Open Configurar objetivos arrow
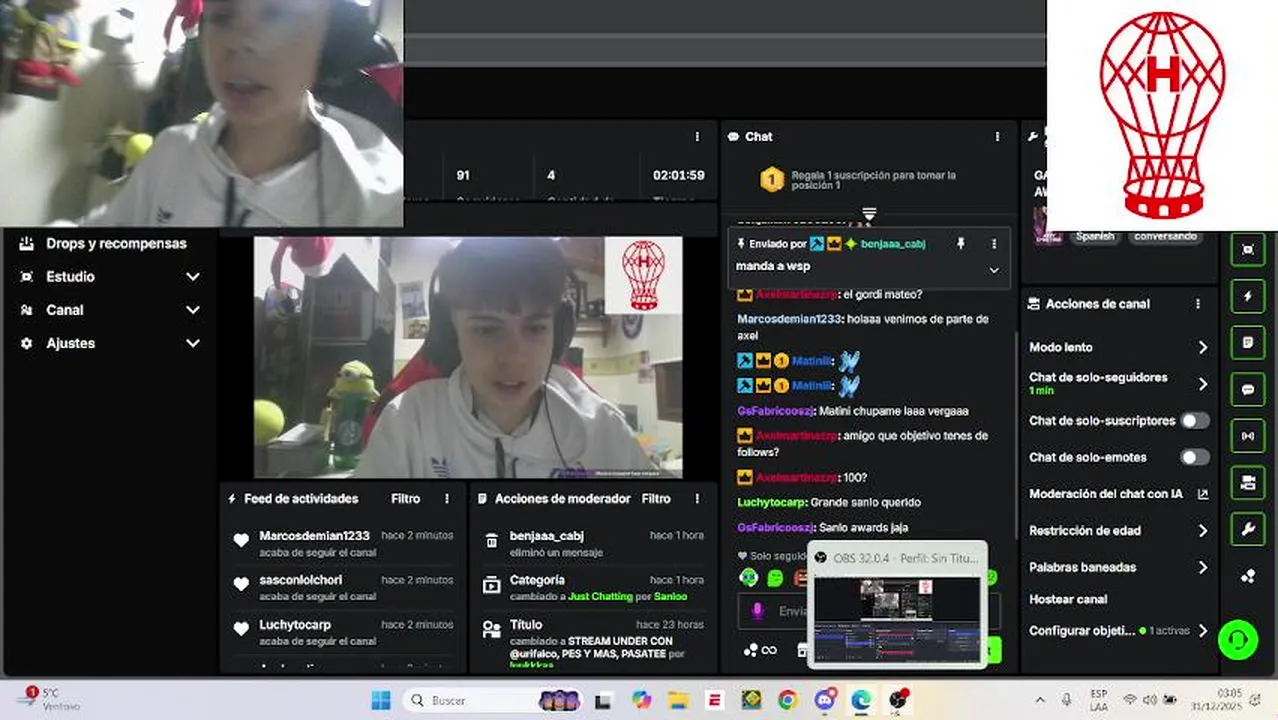Screen dimensions: 1278x720 [x=1203, y=631]
